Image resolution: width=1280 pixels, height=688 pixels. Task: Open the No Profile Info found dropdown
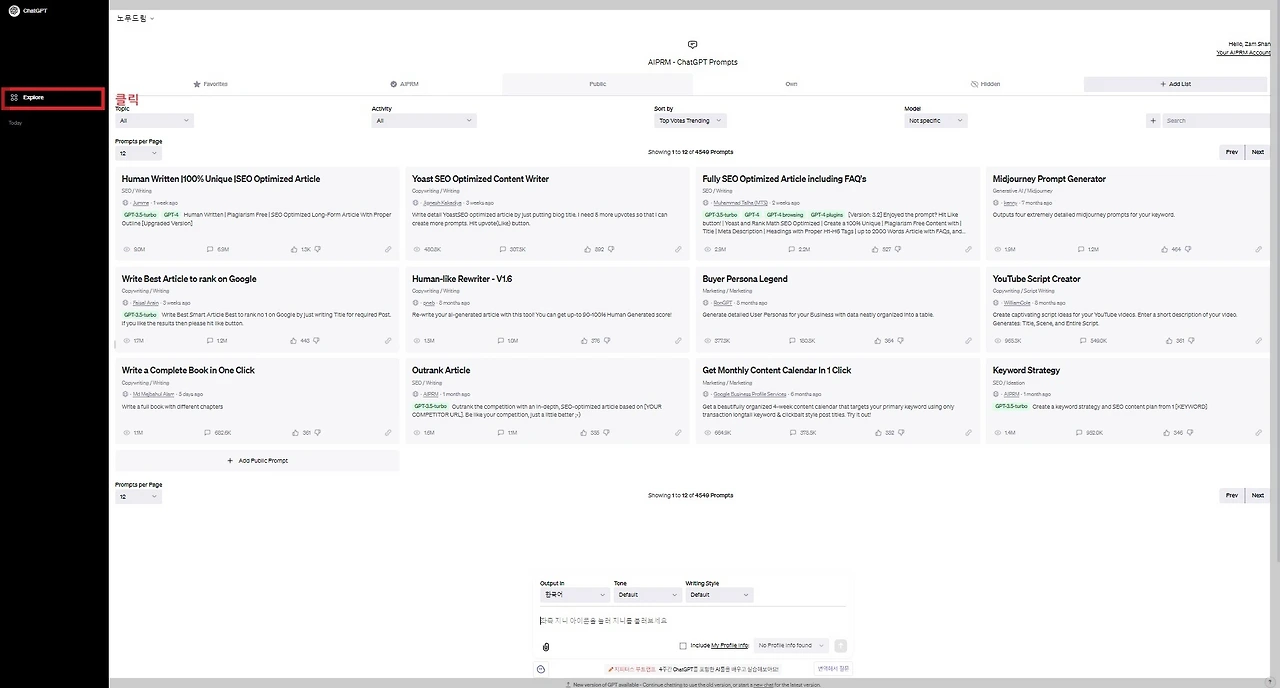coord(792,646)
